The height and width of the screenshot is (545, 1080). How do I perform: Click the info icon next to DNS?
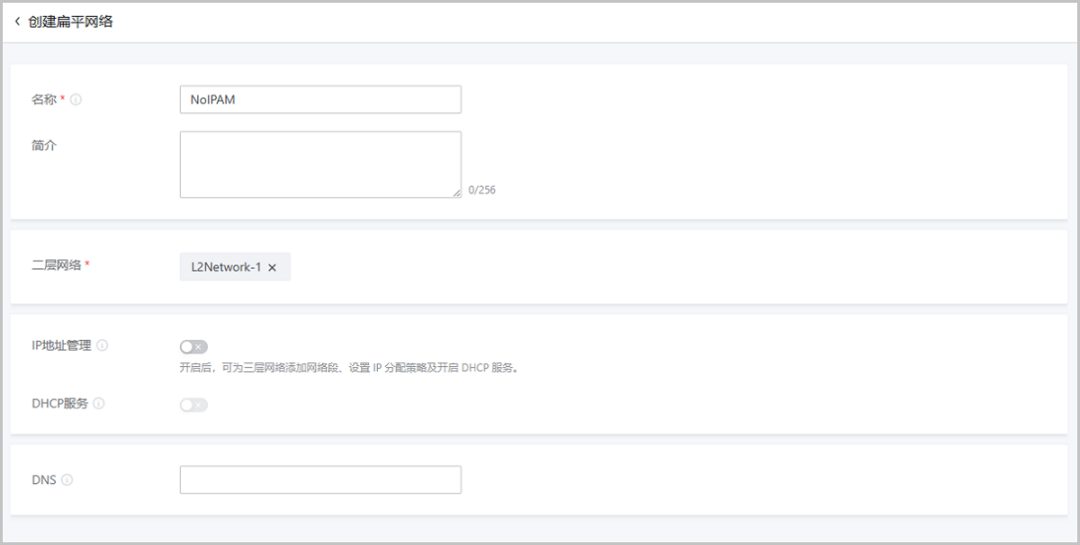point(67,480)
